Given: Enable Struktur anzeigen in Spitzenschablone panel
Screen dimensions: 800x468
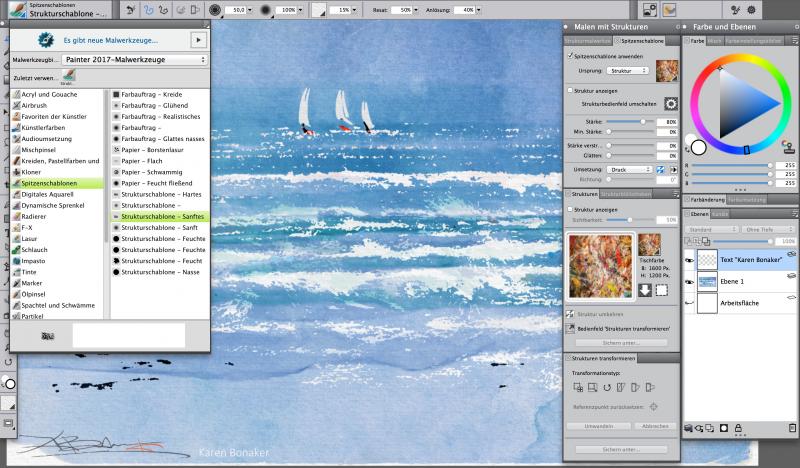Looking at the screenshot, I should pos(569,89).
